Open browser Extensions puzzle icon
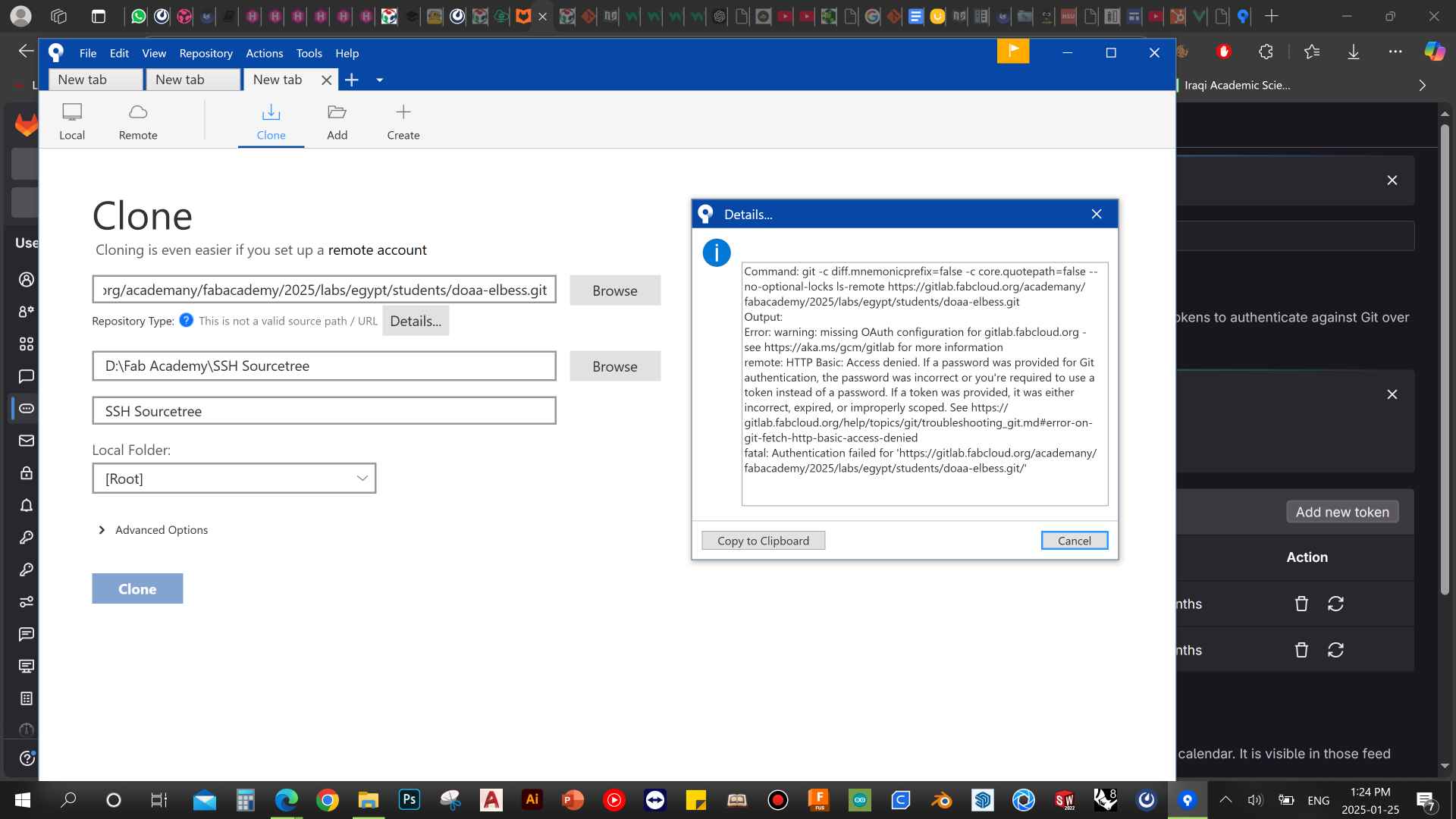1456x819 pixels. tap(1266, 52)
